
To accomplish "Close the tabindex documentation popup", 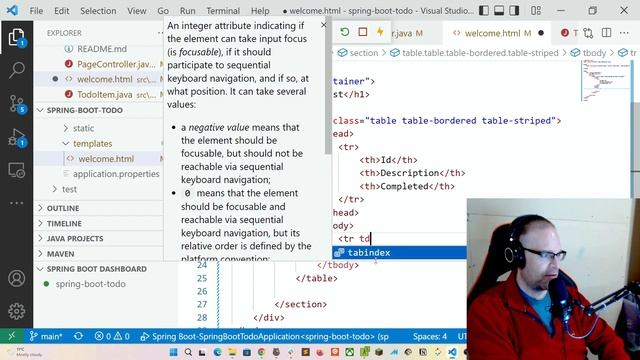I will [x=324, y=25].
